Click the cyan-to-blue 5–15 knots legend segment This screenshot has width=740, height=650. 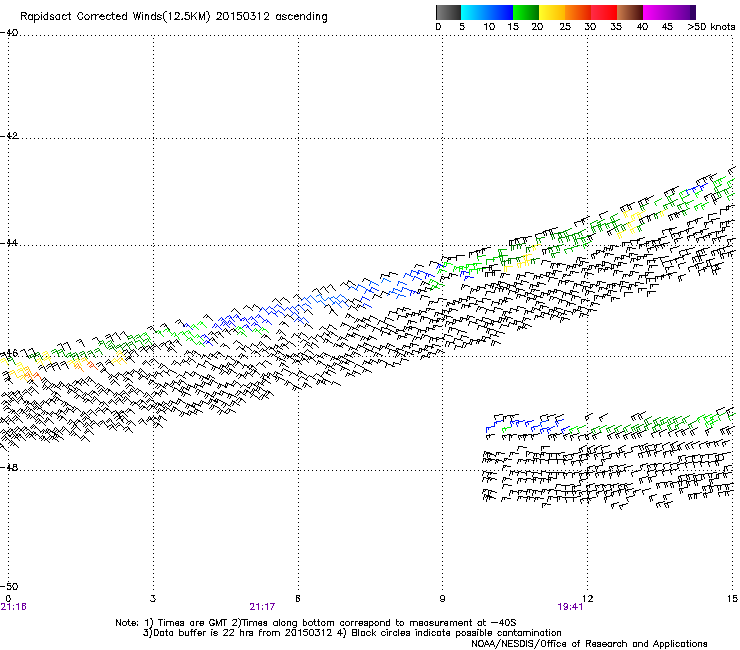[x=487, y=12]
